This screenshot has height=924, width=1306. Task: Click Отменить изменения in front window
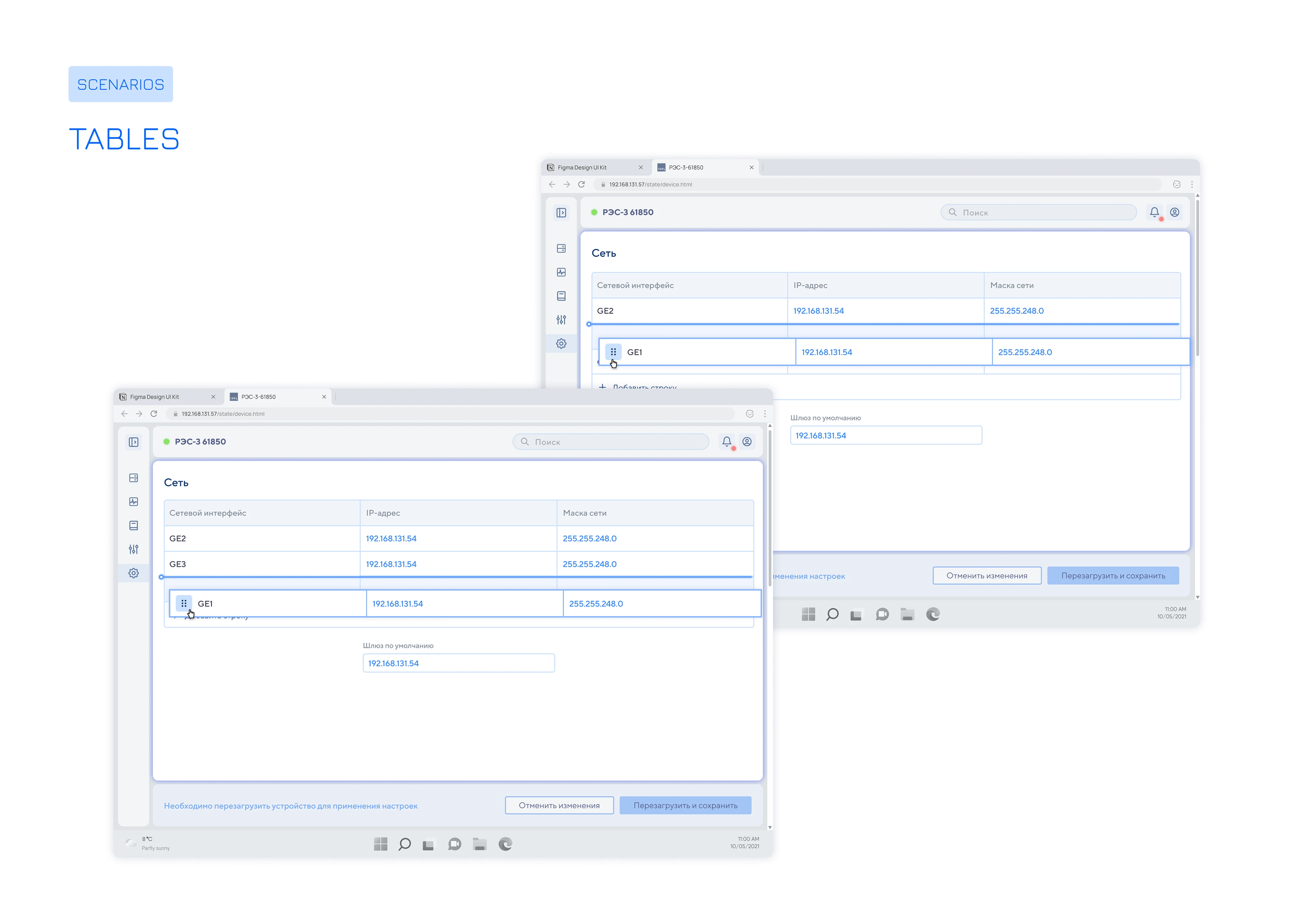(559, 806)
